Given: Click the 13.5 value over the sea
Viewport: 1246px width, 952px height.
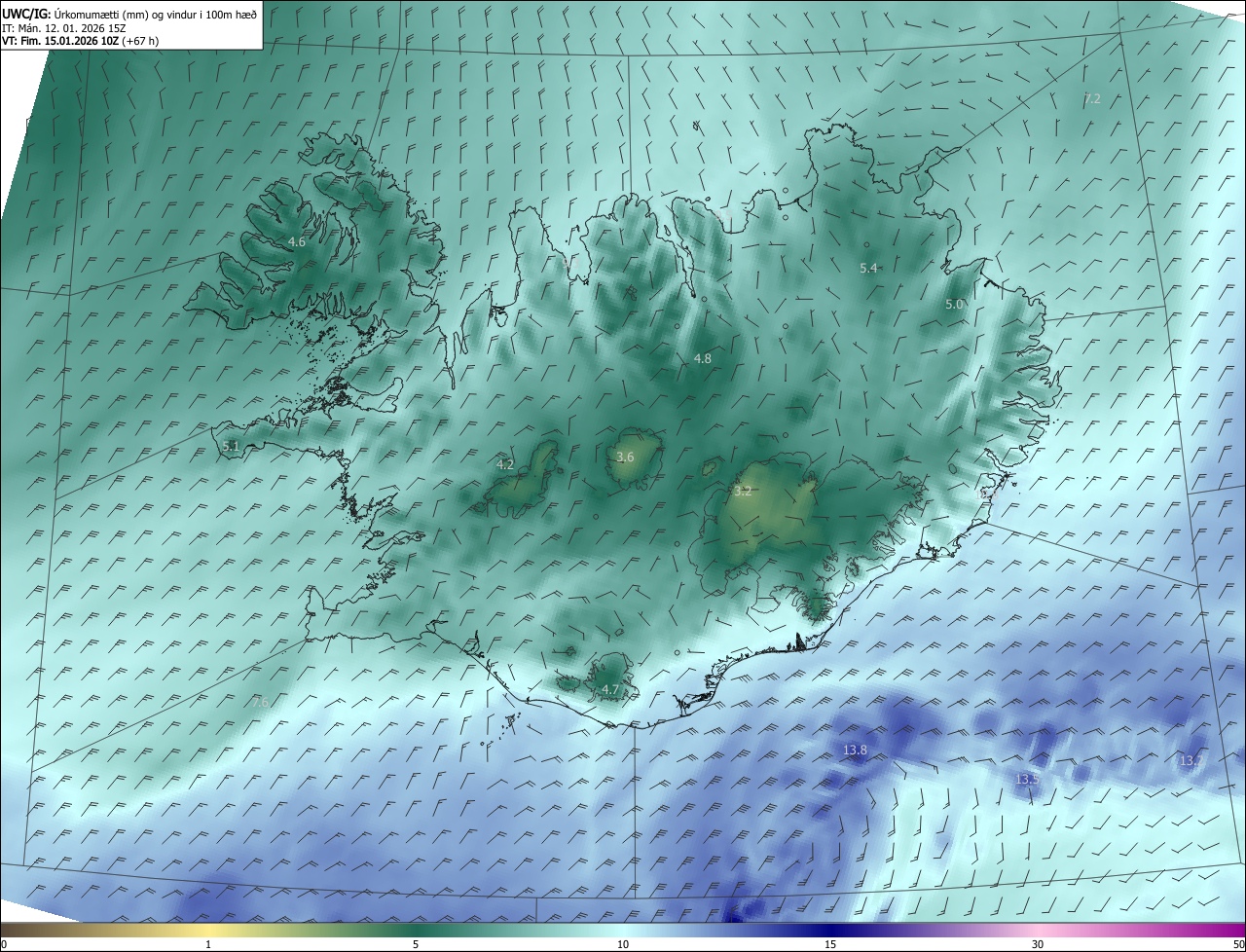Looking at the screenshot, I should 1028,779.
